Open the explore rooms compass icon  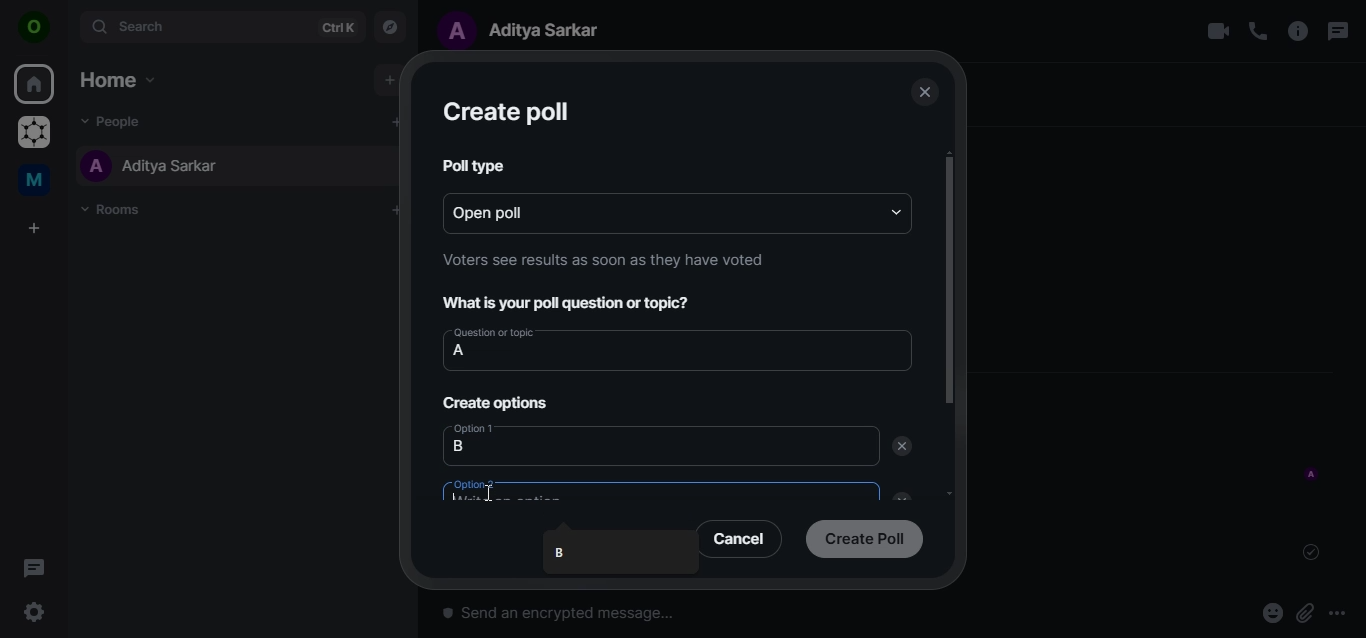390,28
